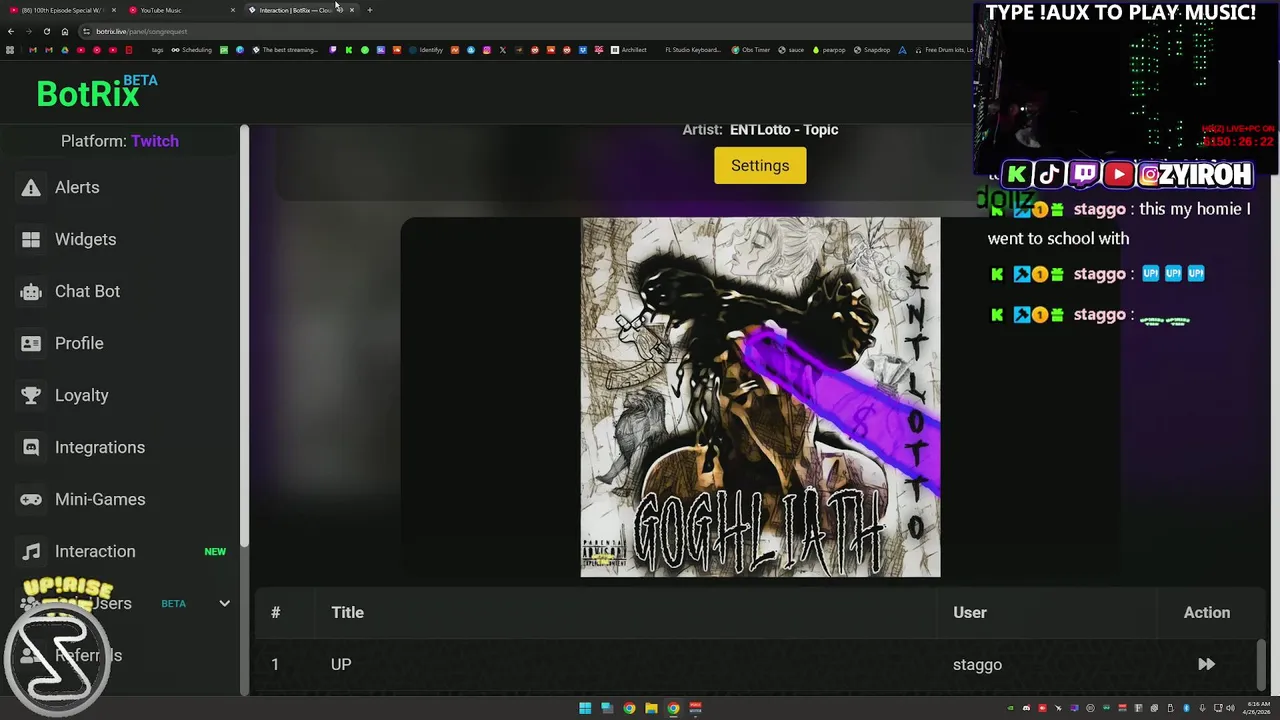
Task: Click the Interaction music note icon
Action: pos(31,551)
